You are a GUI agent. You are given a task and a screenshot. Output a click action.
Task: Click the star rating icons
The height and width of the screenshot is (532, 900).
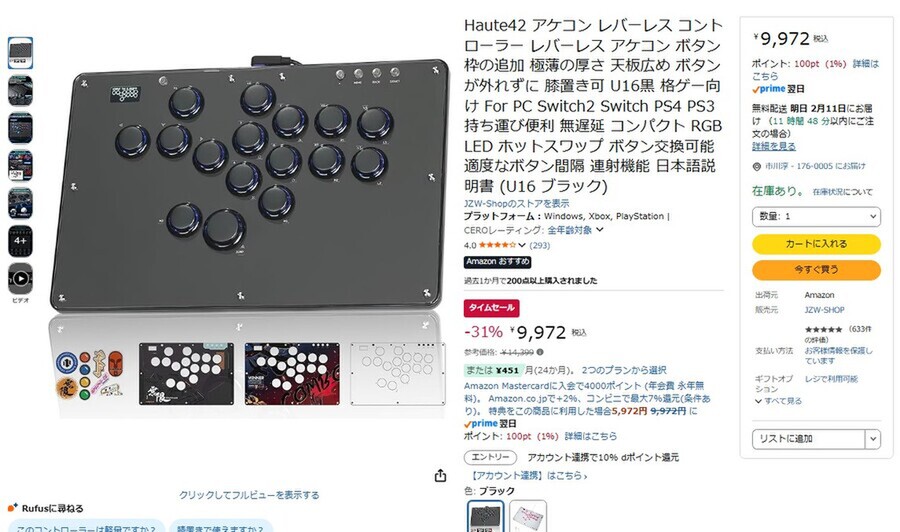click(x=497, y=245)
